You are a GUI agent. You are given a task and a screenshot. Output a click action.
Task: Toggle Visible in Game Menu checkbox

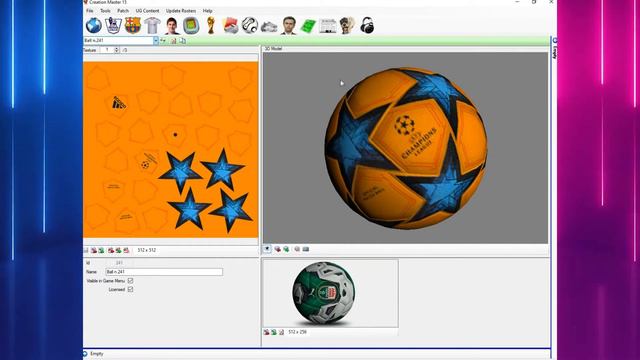(x=130, y=281)
